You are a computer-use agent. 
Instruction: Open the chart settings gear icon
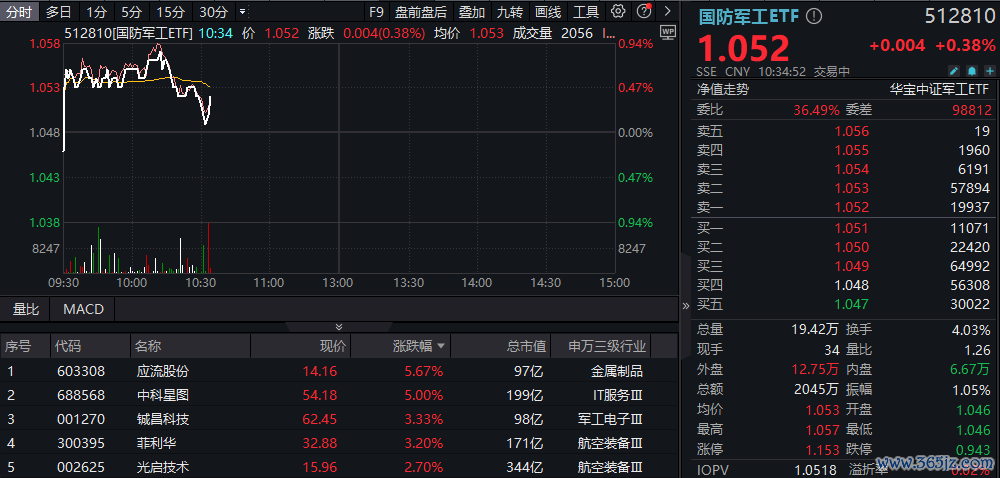[x=618, y=12]
